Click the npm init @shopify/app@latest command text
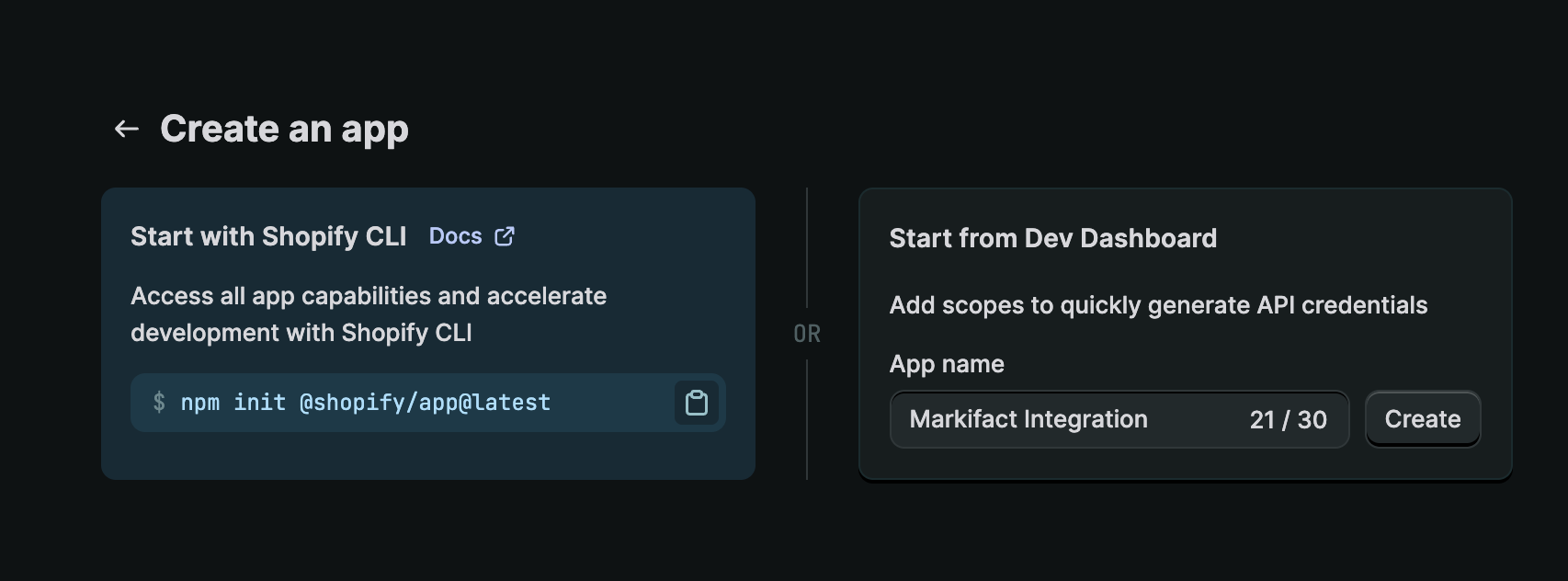 [x=366, y=403]
